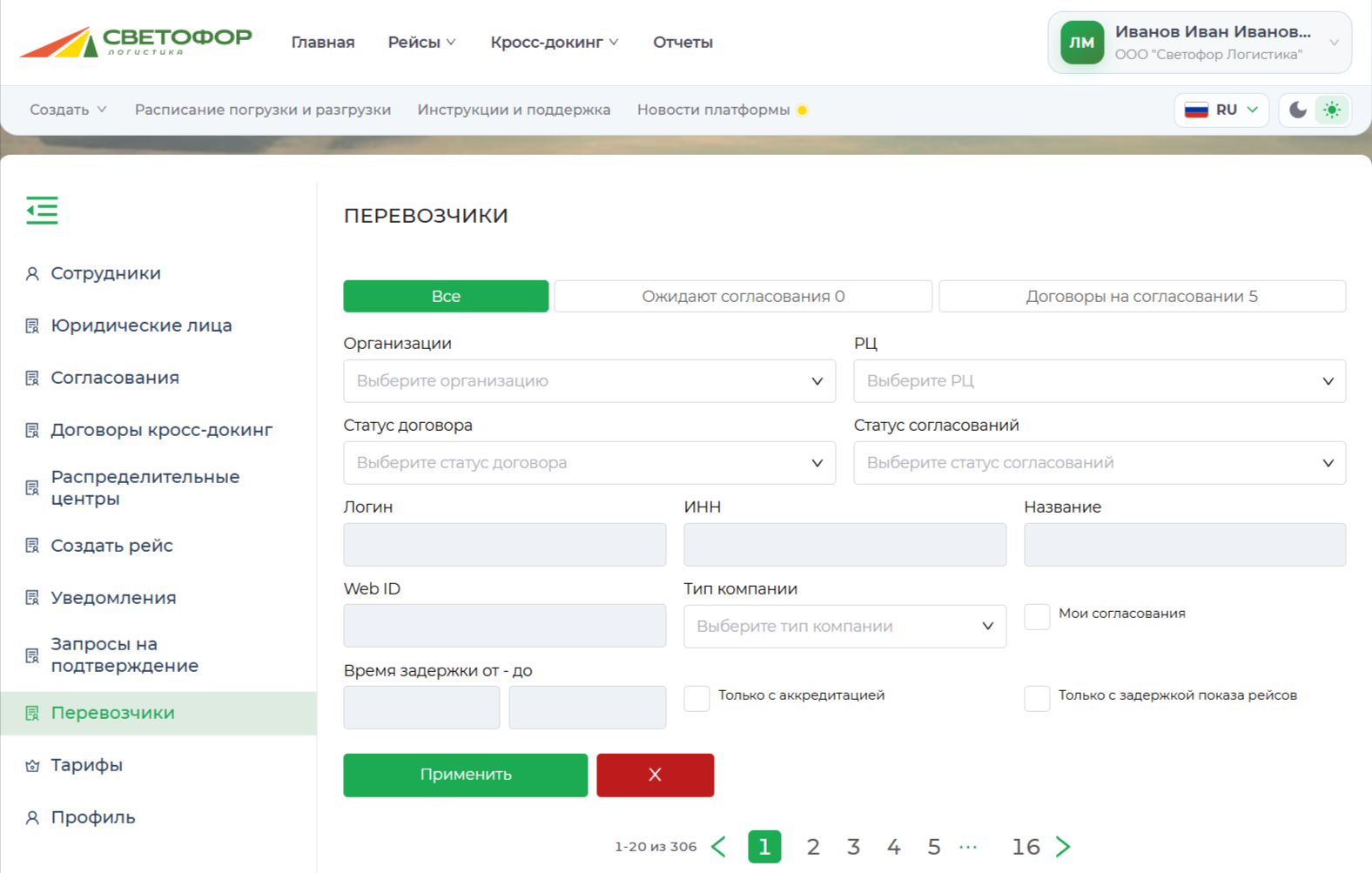Enable Только с аккредитацией checkbox
The height and width of the screenshot is (873, 1372).
(696, 698)
